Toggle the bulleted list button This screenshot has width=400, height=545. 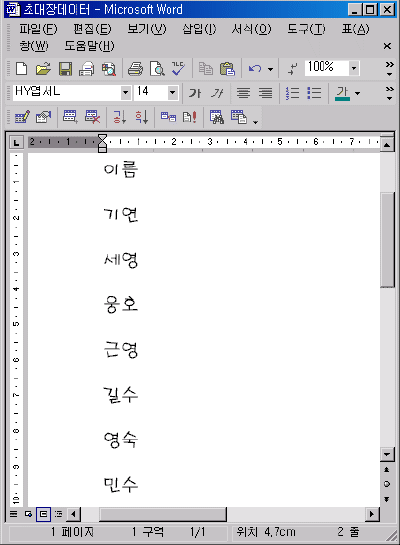point(315,93)
